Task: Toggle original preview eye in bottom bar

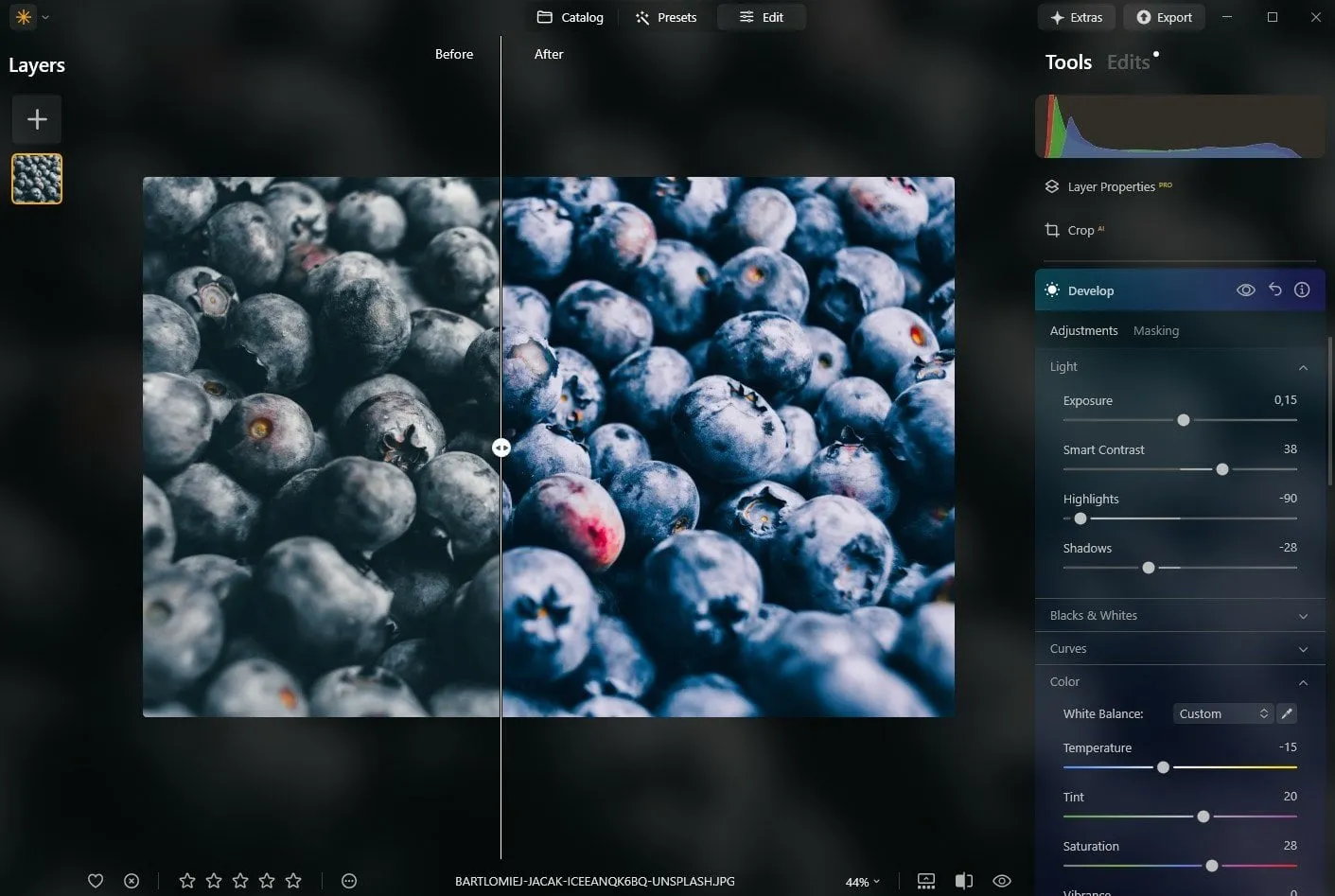Action: tap(1002, 881)
